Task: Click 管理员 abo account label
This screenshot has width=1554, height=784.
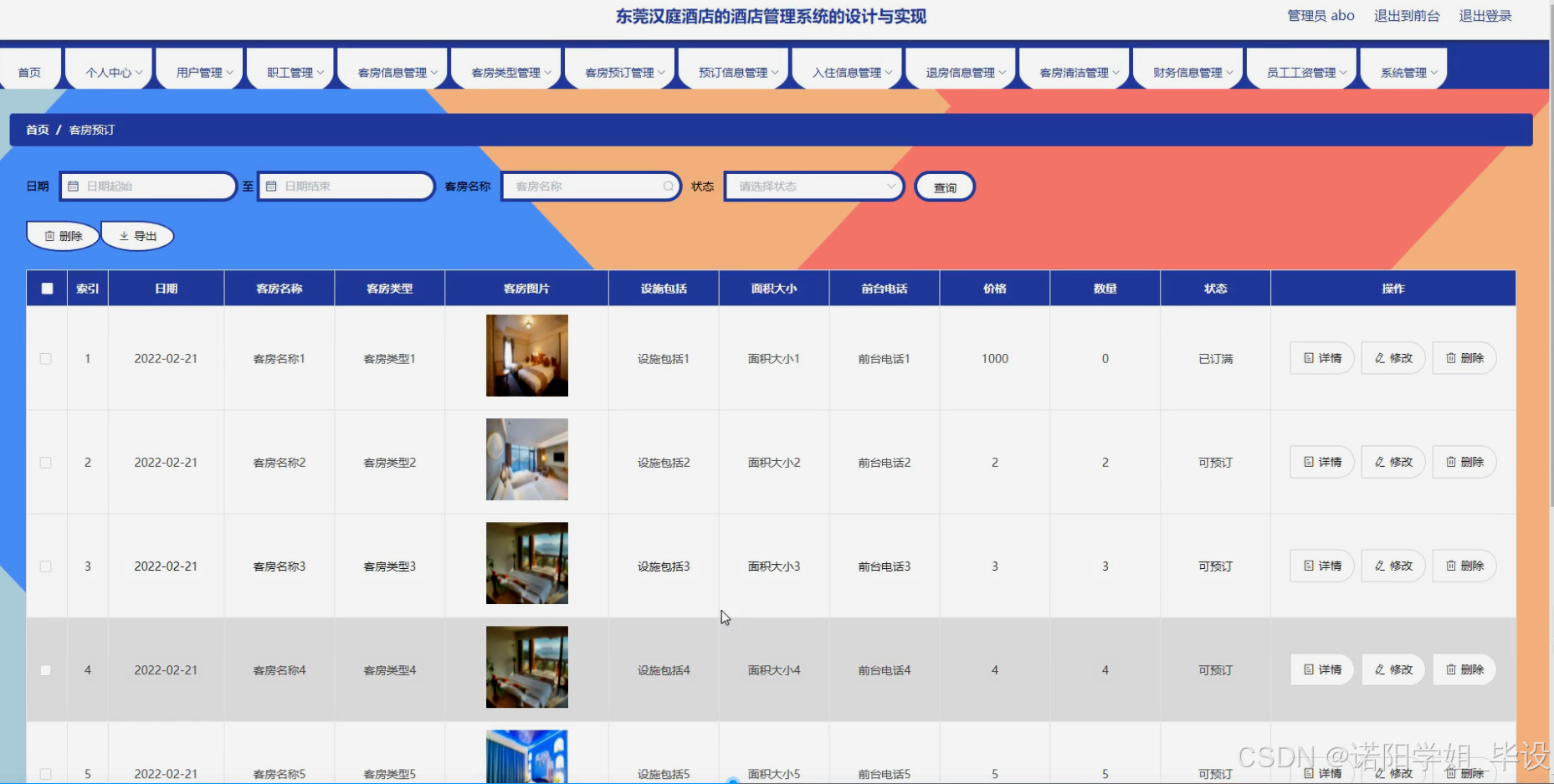Action: [1321, 16]
